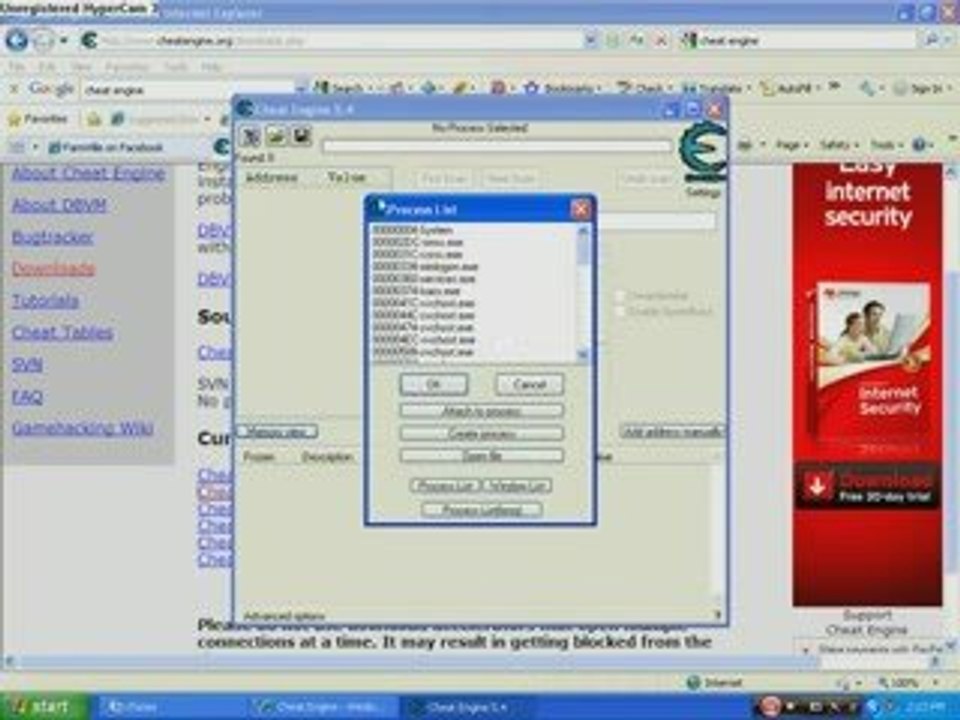Open the address bar dropdown arrow
The width and height of the screenshot is (960, 720).
click(x=591, y=40)
